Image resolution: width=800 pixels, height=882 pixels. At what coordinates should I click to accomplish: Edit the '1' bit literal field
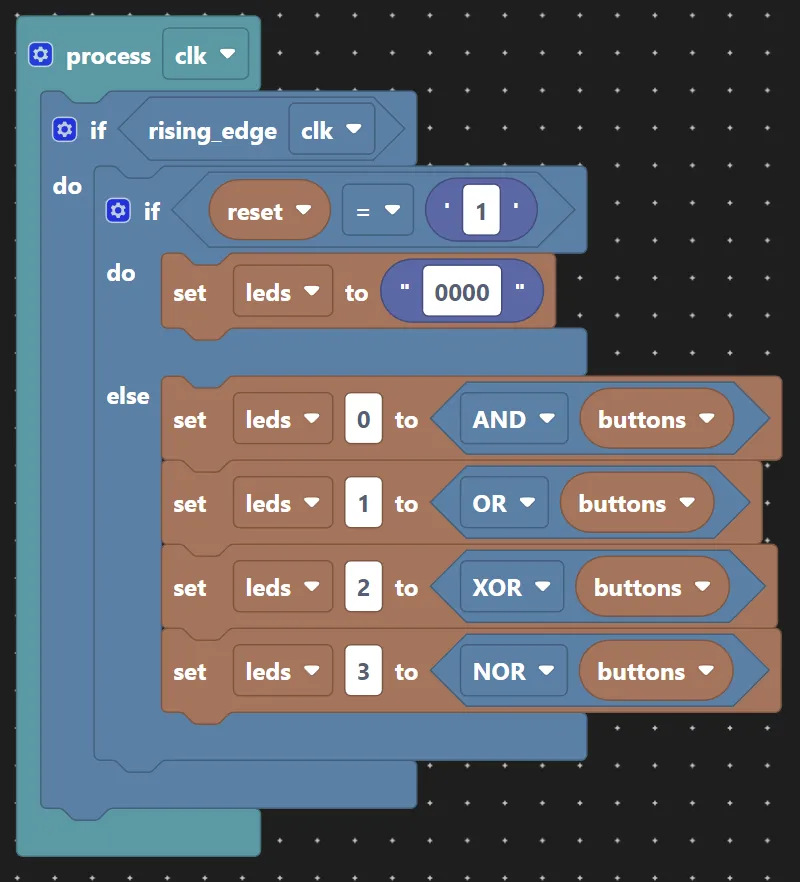[481, 212]
